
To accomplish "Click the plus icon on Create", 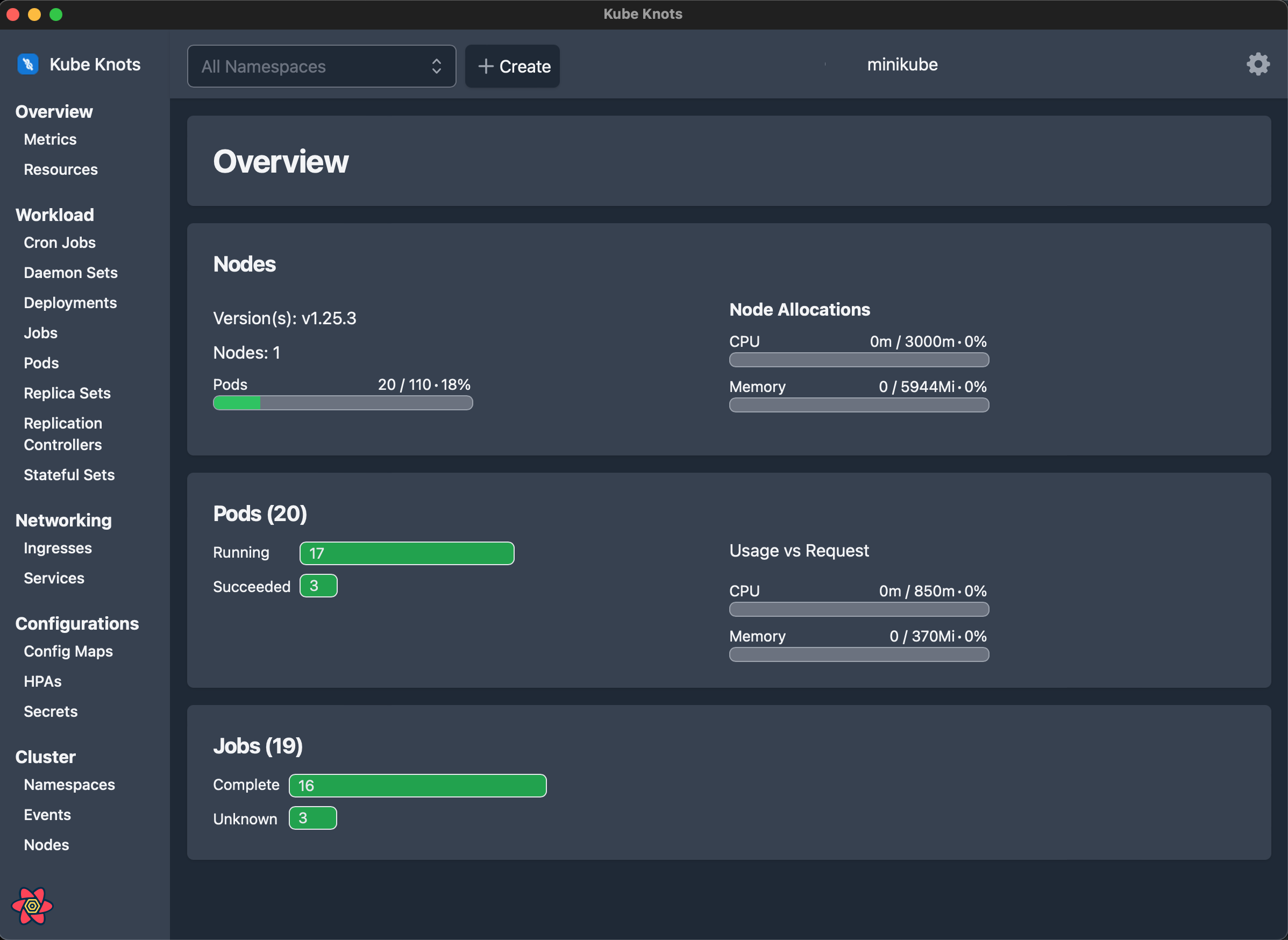I will pyautogui.click(x=485, y=66).
